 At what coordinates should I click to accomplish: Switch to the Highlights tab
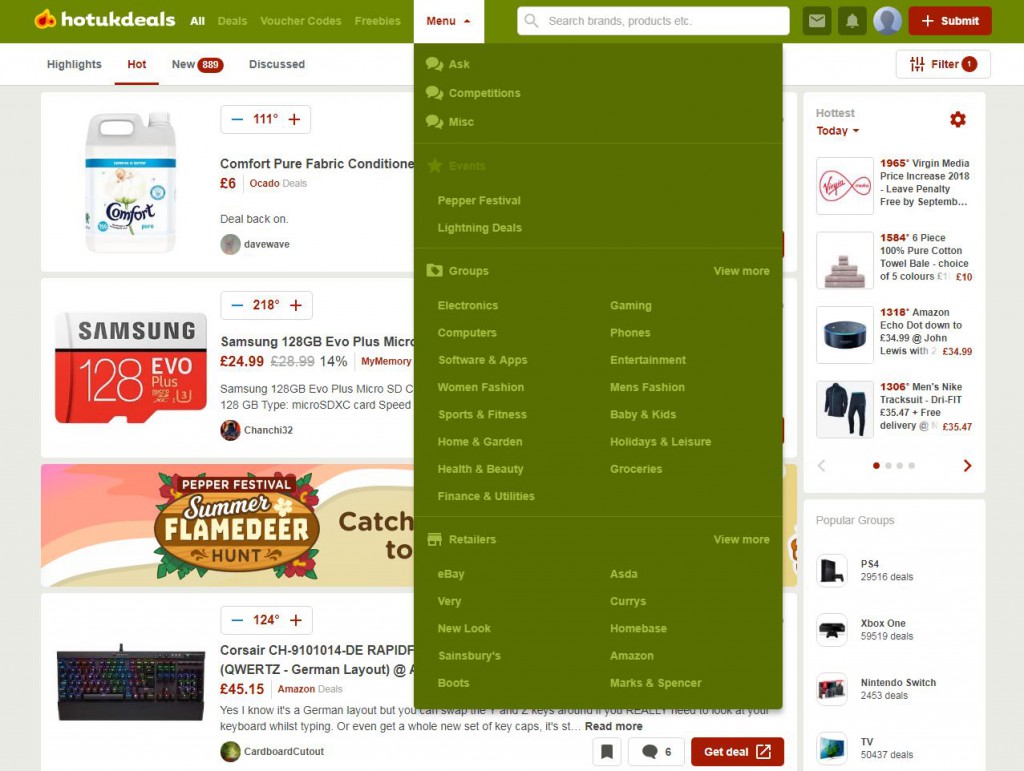(74, 64)
